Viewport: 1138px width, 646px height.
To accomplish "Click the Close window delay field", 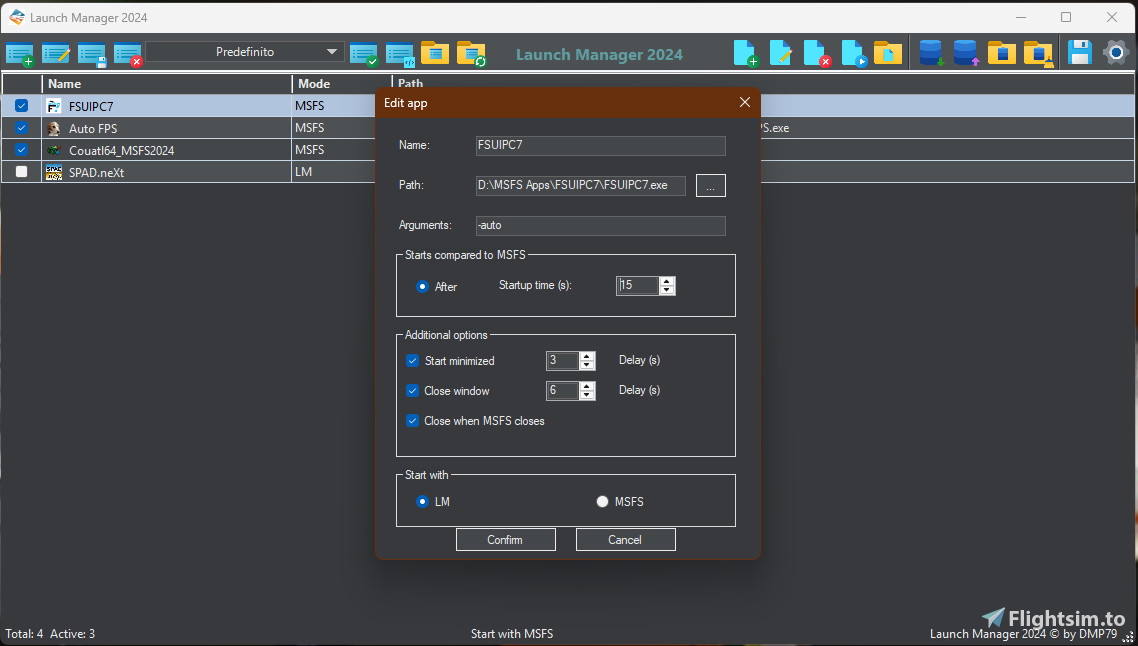I will tap(562, 391).
